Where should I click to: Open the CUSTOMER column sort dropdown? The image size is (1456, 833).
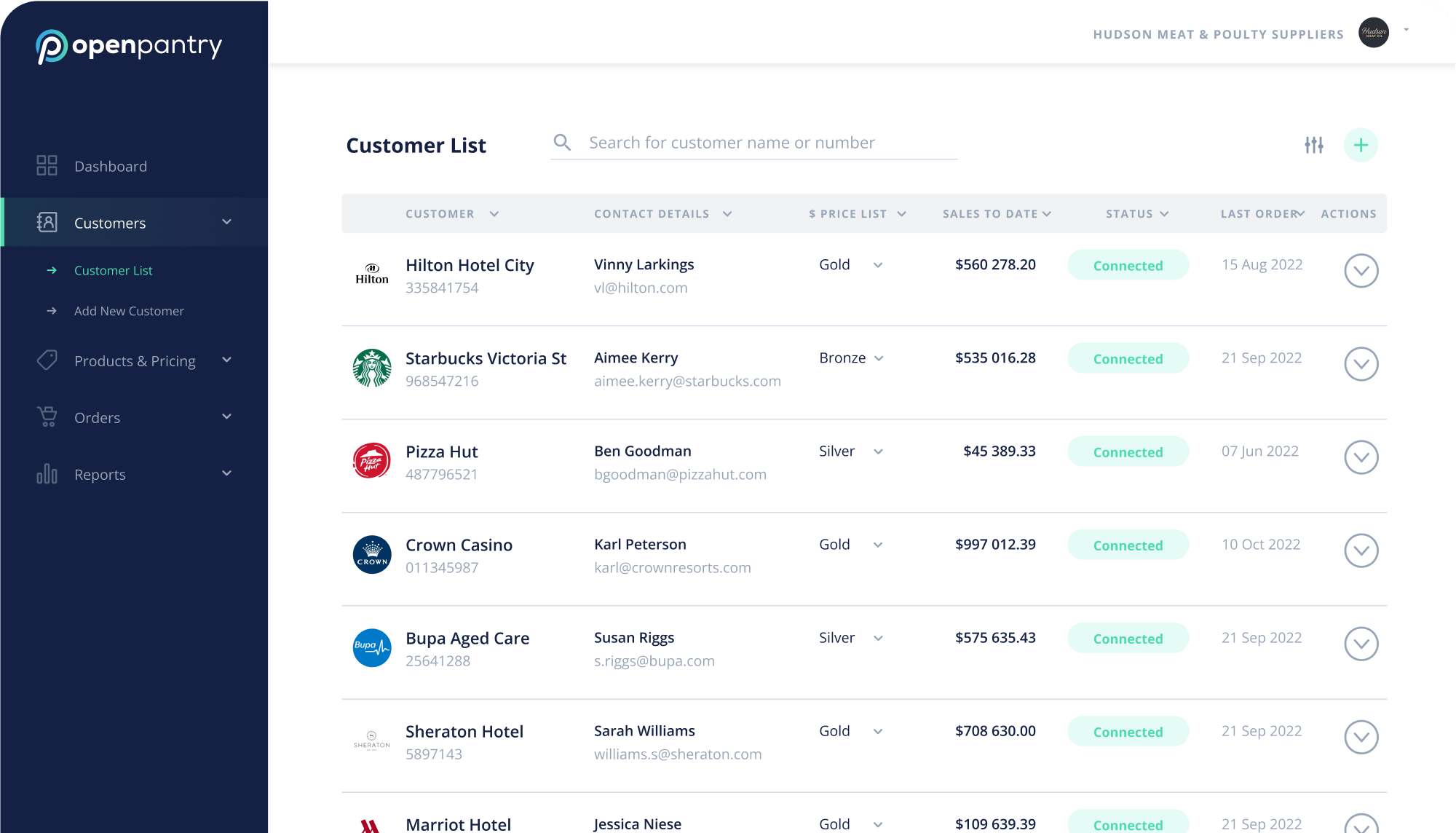(x=494, y=213)
